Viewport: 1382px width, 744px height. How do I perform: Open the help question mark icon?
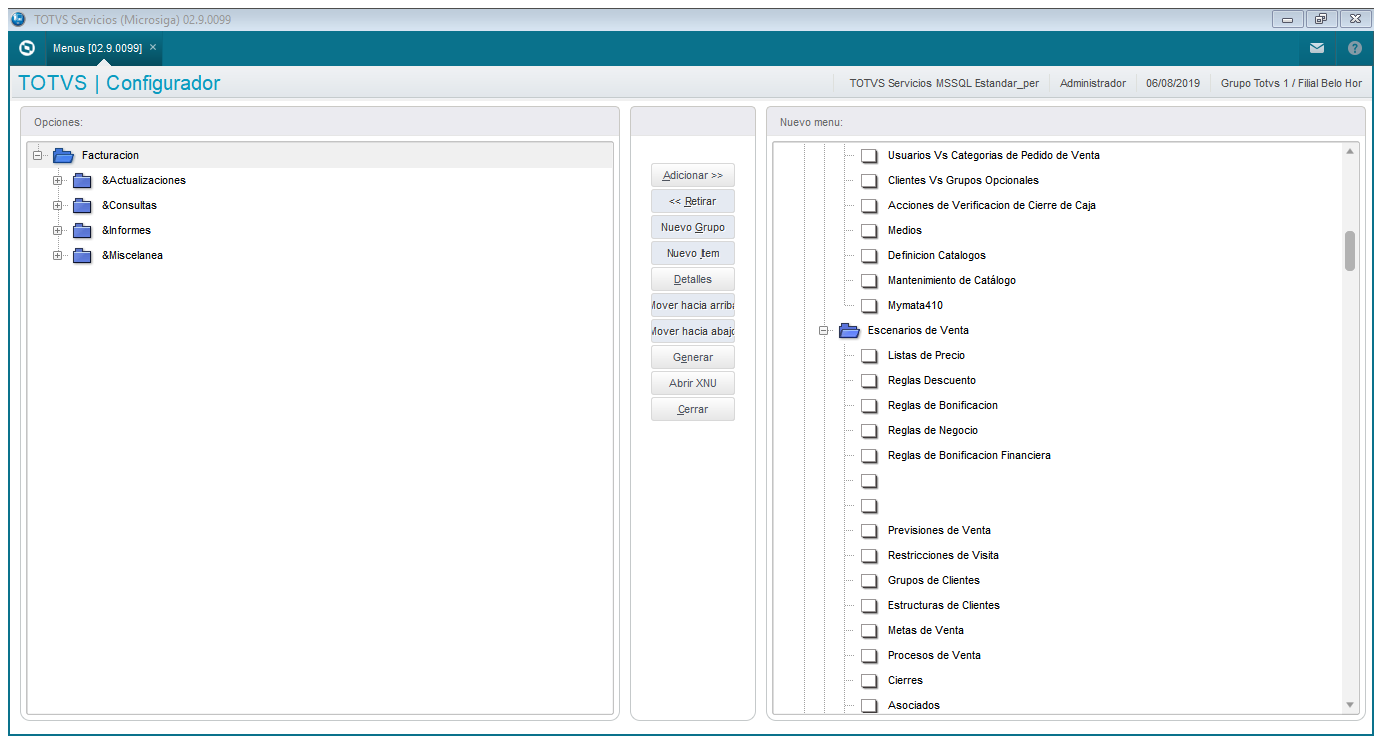tap(1355, 48)
